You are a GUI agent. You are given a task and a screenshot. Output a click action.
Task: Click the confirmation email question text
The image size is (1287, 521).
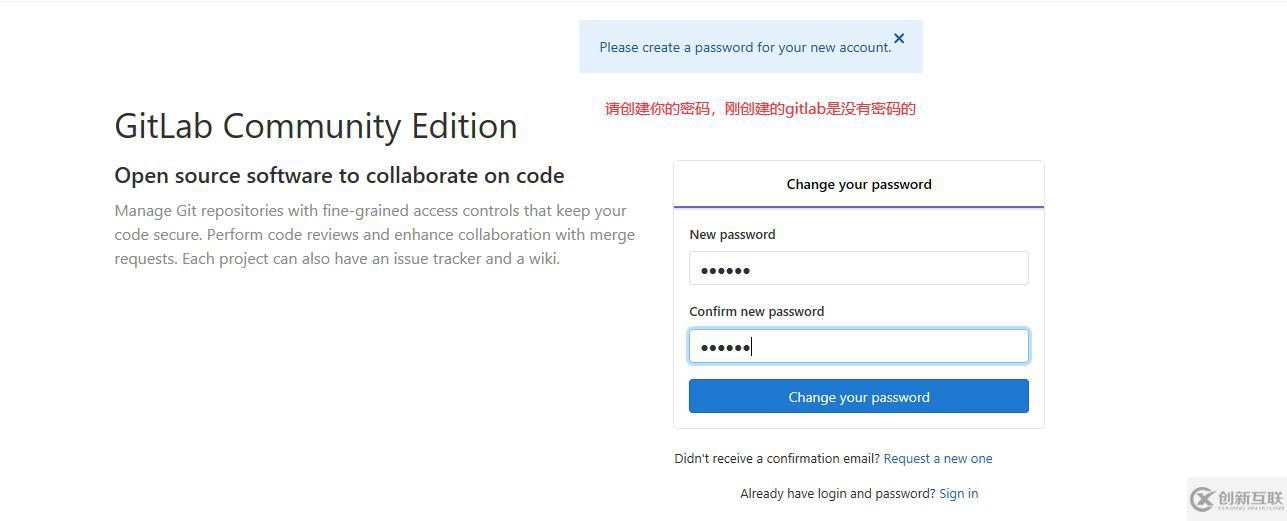point(777,458)
